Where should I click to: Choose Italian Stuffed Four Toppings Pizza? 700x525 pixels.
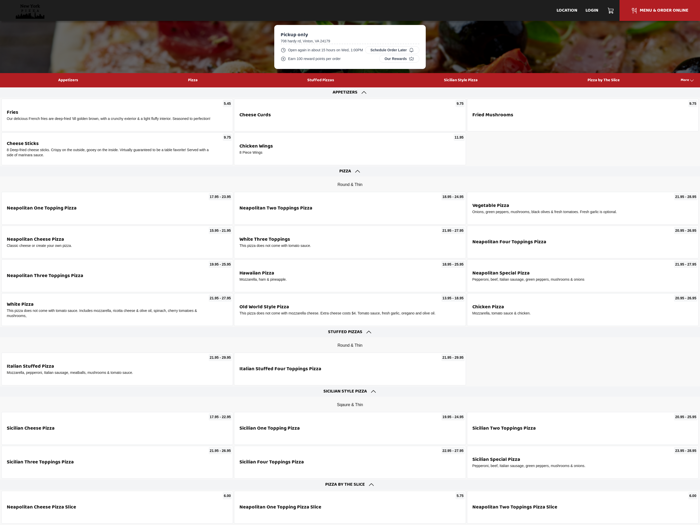350,369
